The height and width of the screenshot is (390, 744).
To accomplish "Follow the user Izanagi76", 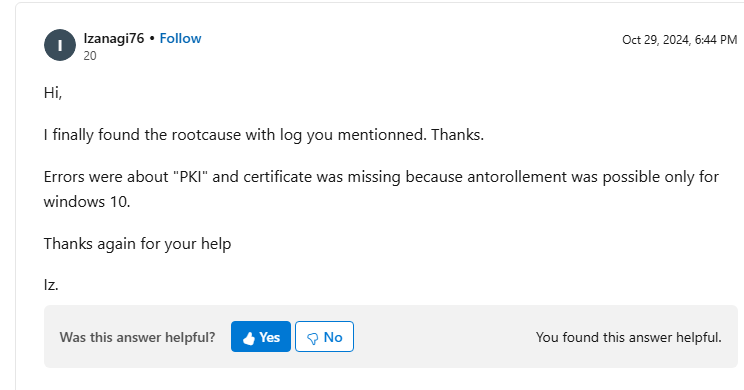I will click(x=180, y=38).
